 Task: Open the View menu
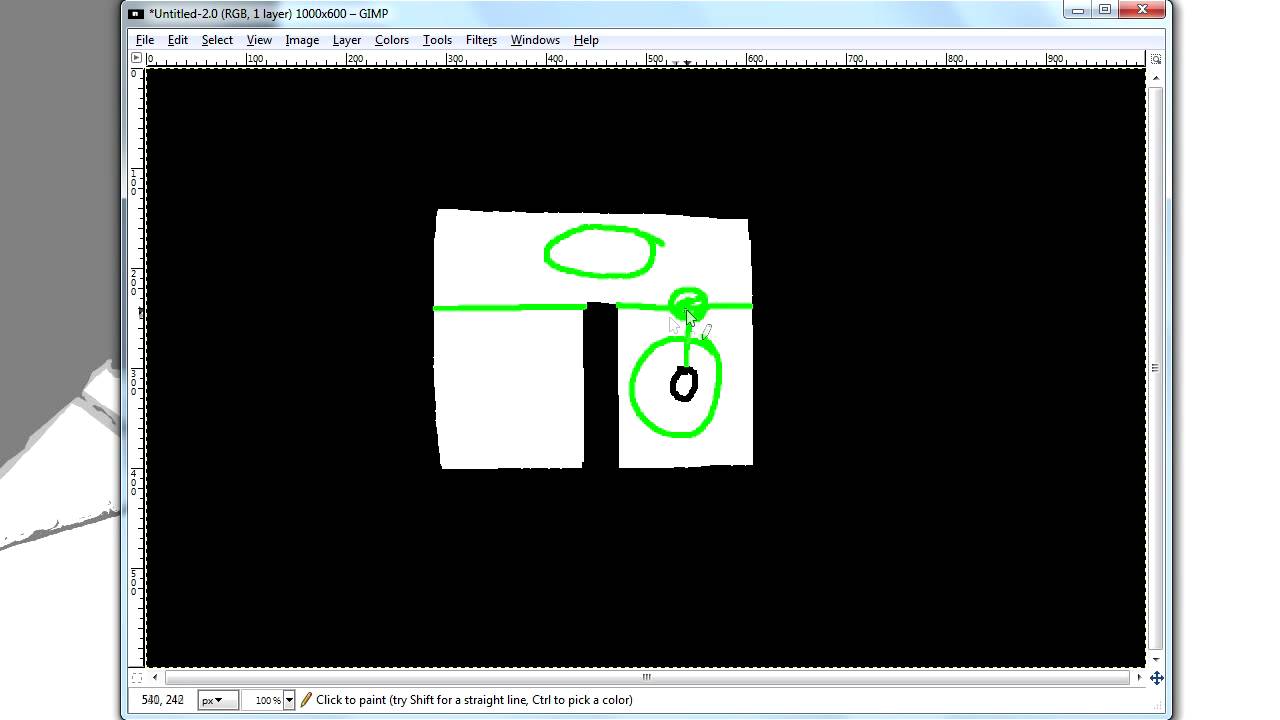click(259, 40)
